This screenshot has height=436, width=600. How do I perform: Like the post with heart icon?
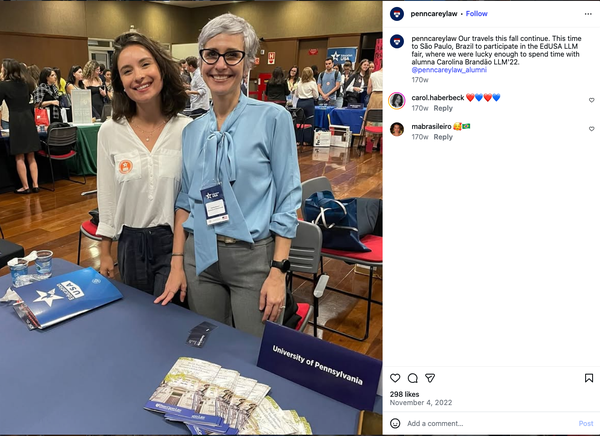[x=395, y=378]
